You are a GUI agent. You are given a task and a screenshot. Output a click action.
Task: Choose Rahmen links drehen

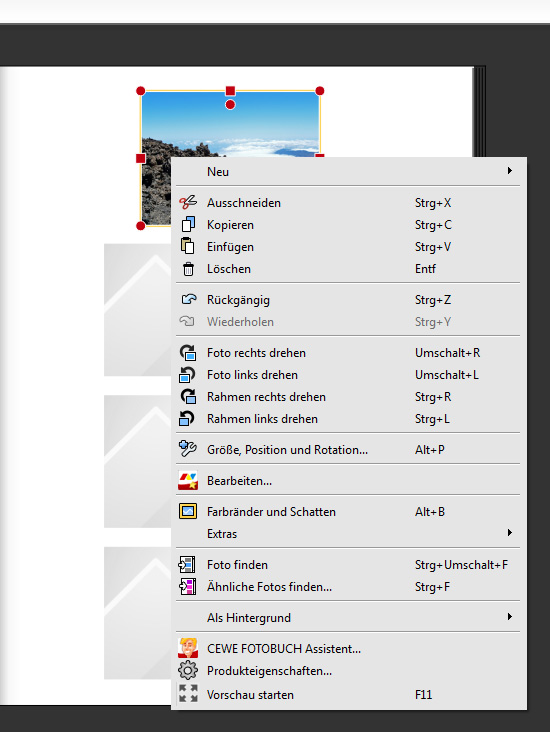coord(348,418)
